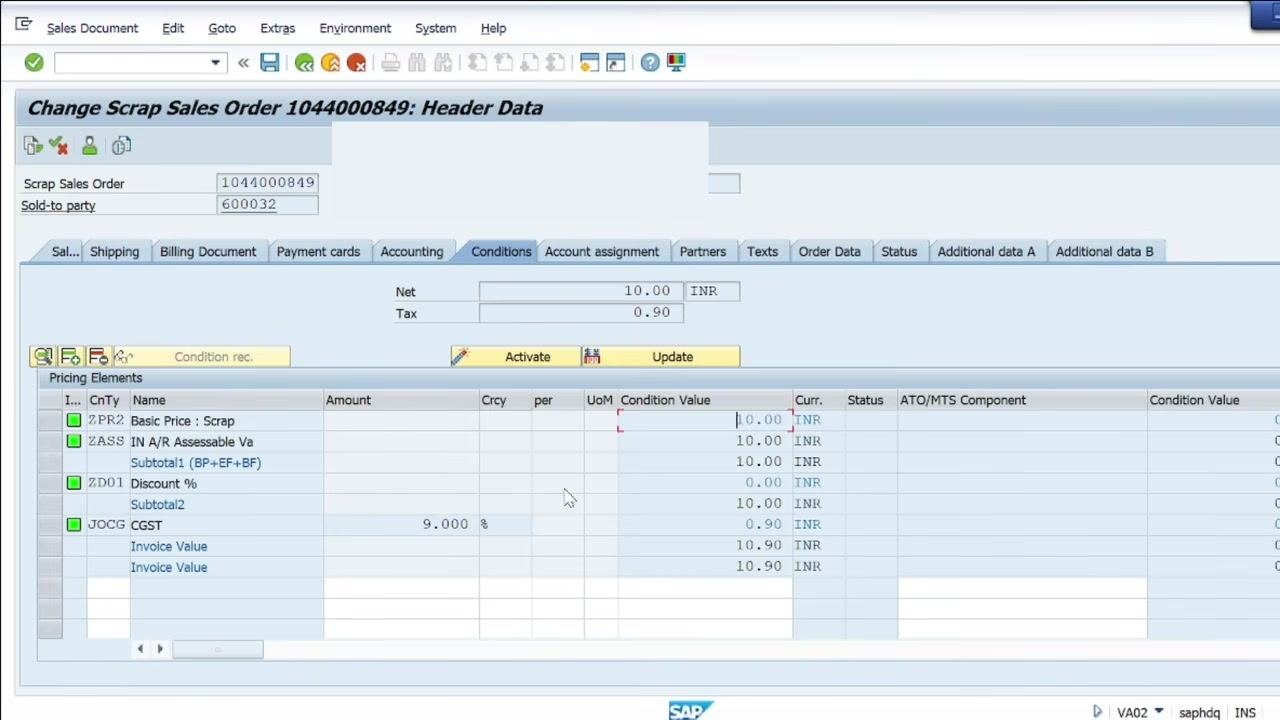
Task: Open the VA02 status bar dropdown arrow
Action: (1159, 712)
